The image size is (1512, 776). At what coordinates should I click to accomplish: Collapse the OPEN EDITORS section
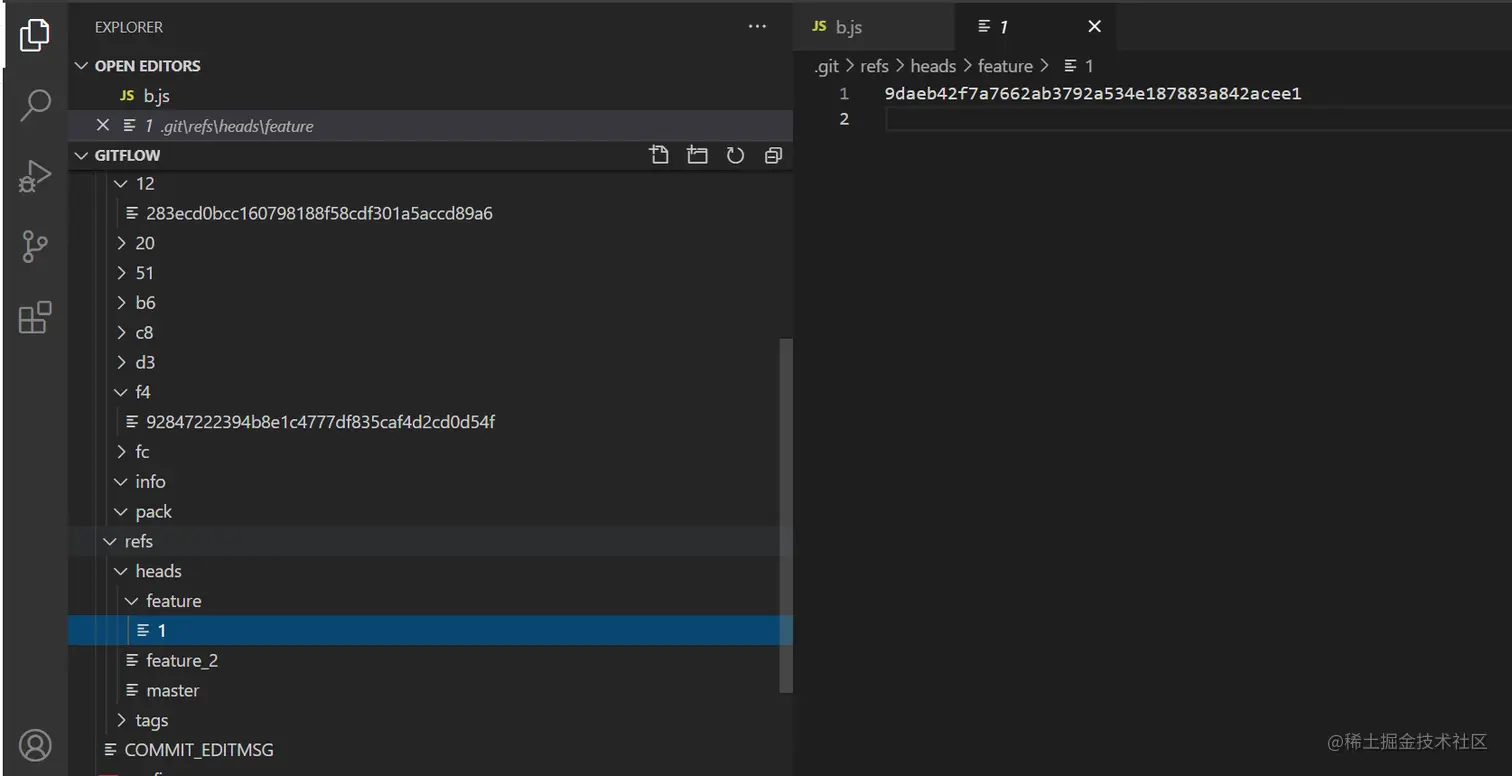[82, 66]
